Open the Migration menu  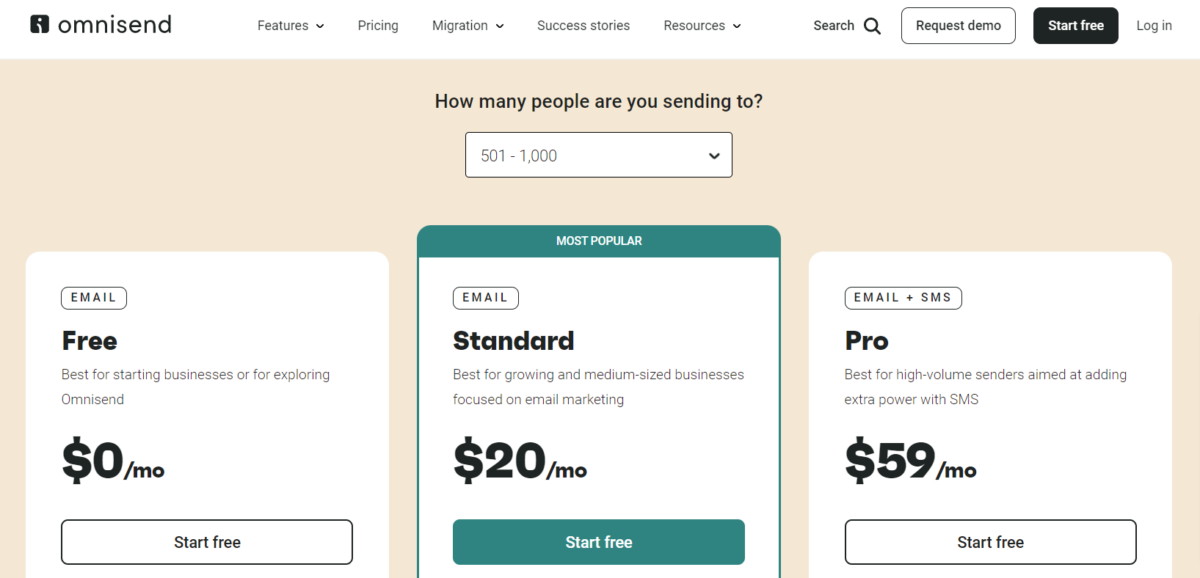pos(460,25)
